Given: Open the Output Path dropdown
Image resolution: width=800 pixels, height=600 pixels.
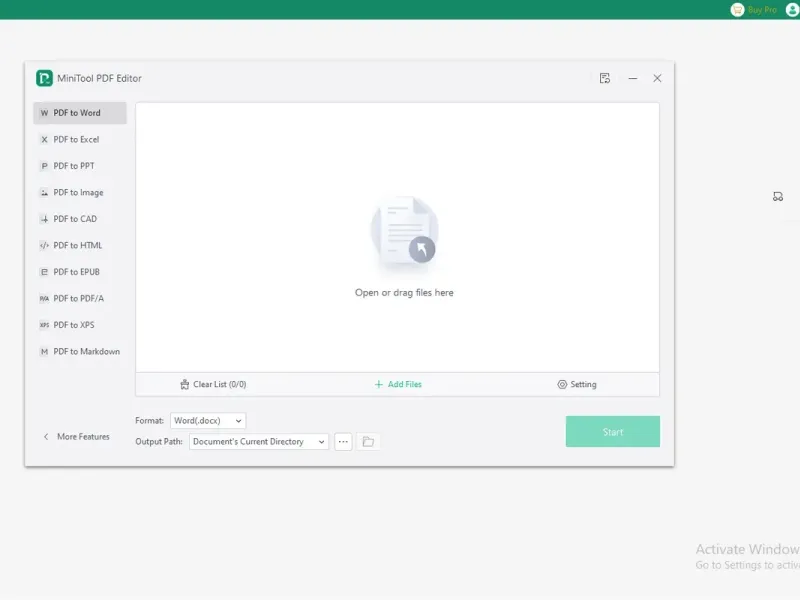Looking at the screenshot, I should tap(259, 441).
